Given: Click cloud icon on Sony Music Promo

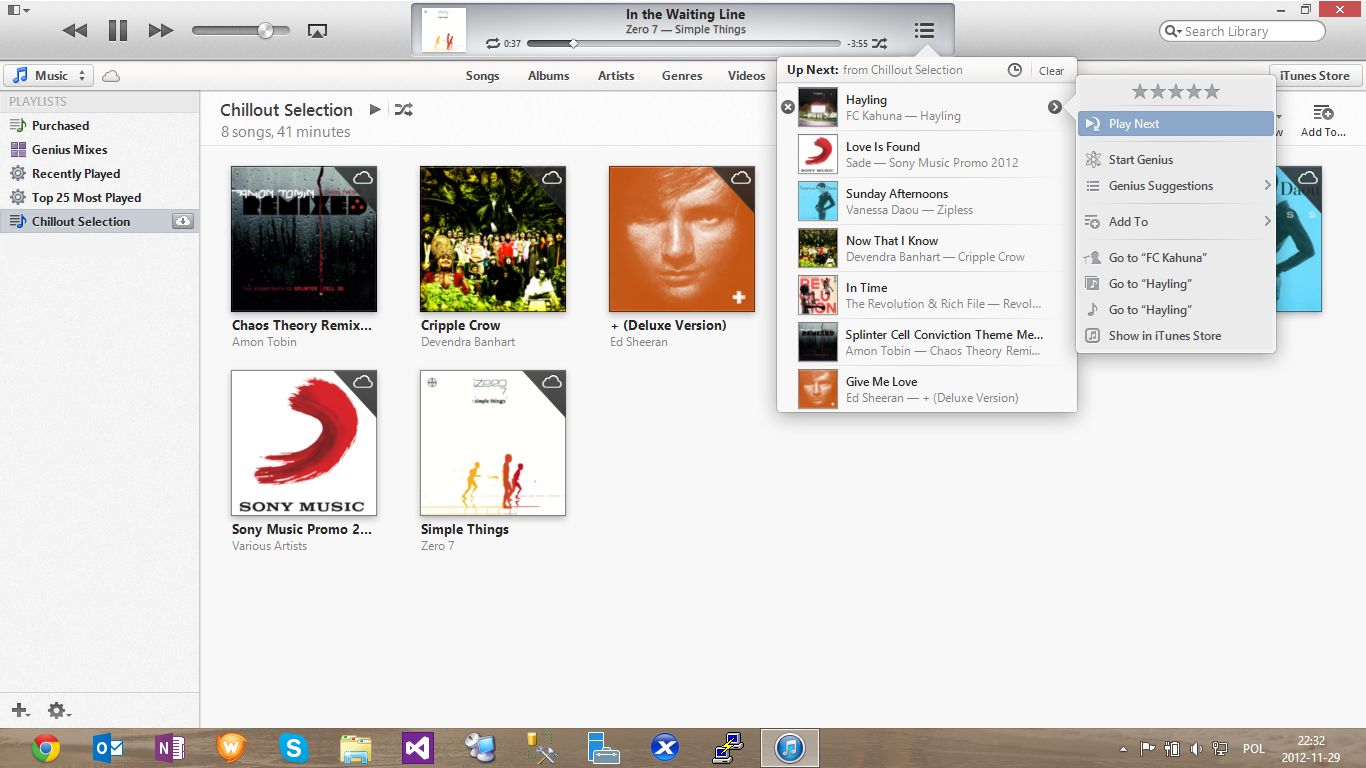Looking at the screenshot, I should (x=363, y=381).
